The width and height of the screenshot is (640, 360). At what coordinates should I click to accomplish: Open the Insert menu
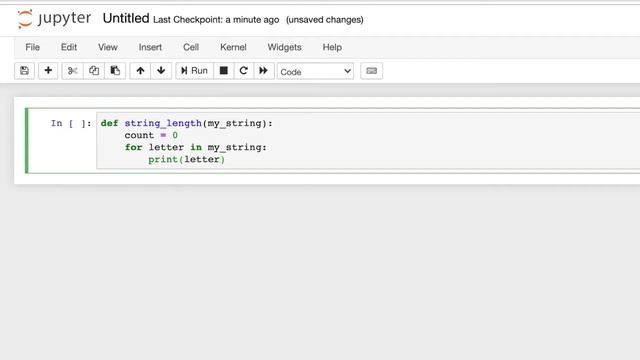150,47
